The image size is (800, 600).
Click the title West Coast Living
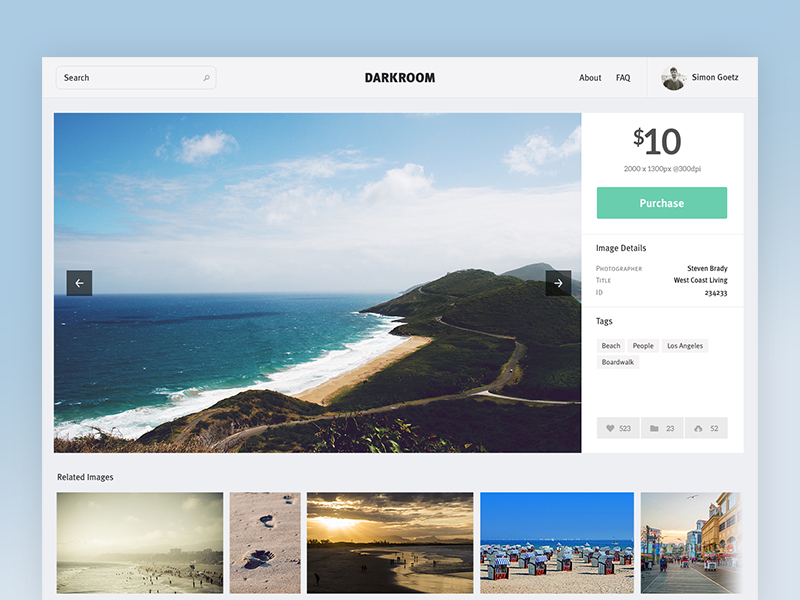coord(701,280)
